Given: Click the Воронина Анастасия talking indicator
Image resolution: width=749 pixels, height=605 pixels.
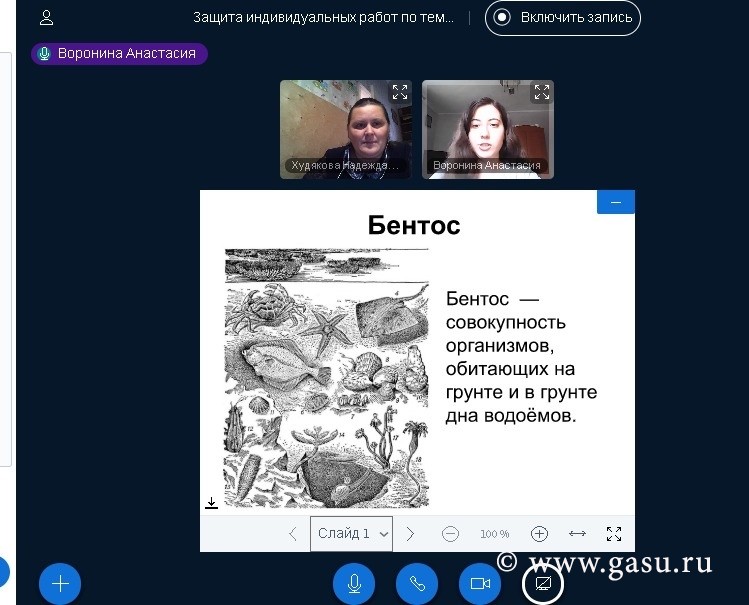Looking at the screenshot, I should pyautogui.click(x=119, y=54).
